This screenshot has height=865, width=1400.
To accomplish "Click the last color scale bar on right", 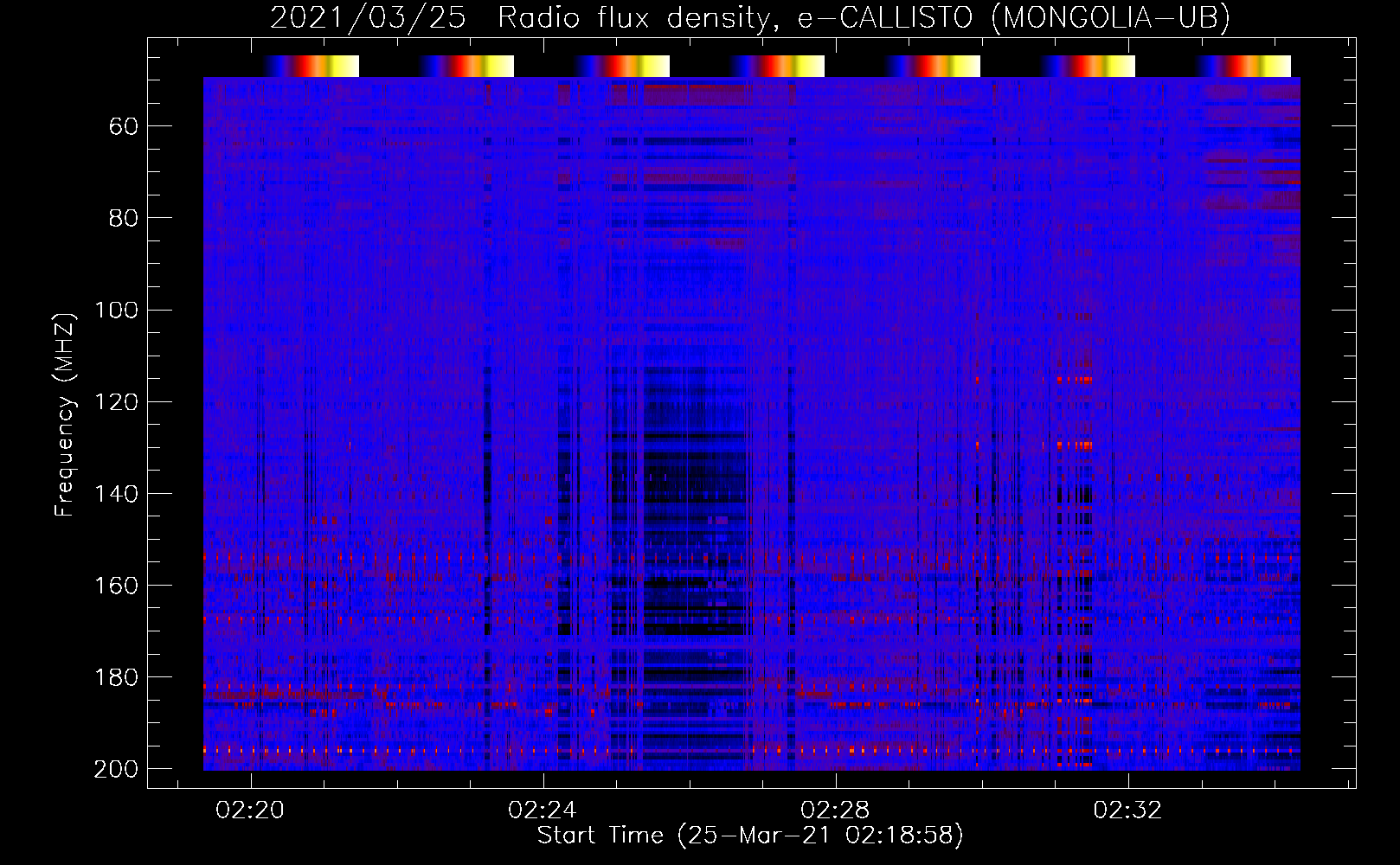I will pos(1243,67).
